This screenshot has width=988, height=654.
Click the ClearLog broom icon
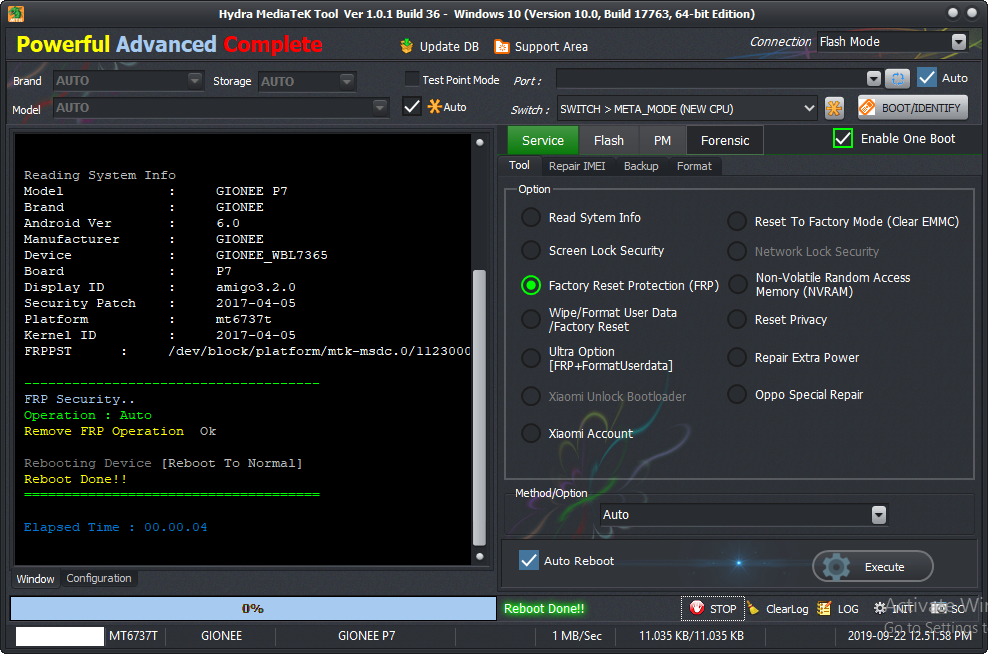pos(753,608)
